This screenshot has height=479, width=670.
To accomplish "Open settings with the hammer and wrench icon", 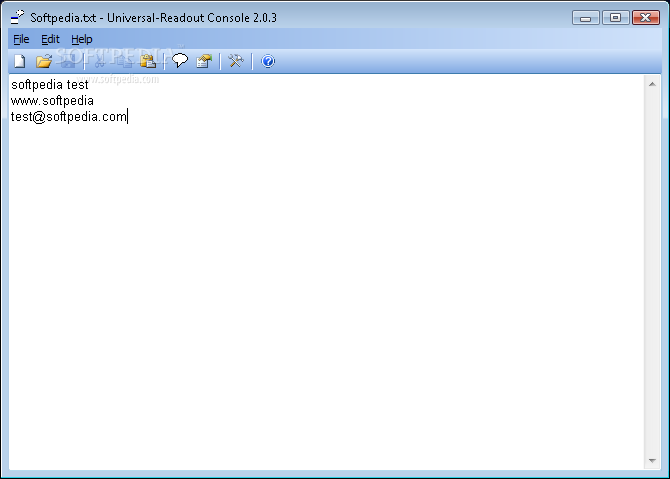I will pyautogui.click(x=236, y=61).
